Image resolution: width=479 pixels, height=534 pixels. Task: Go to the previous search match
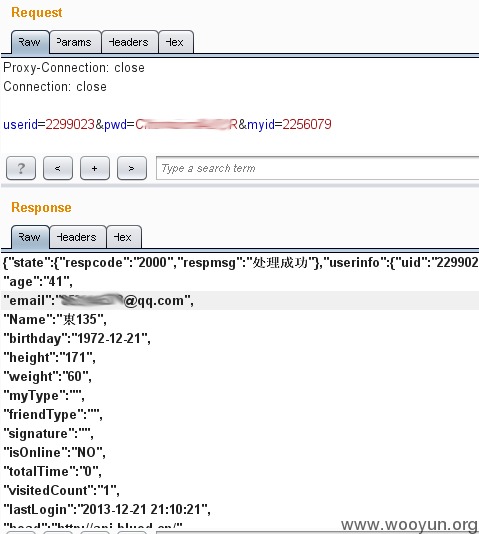(58, 168)
